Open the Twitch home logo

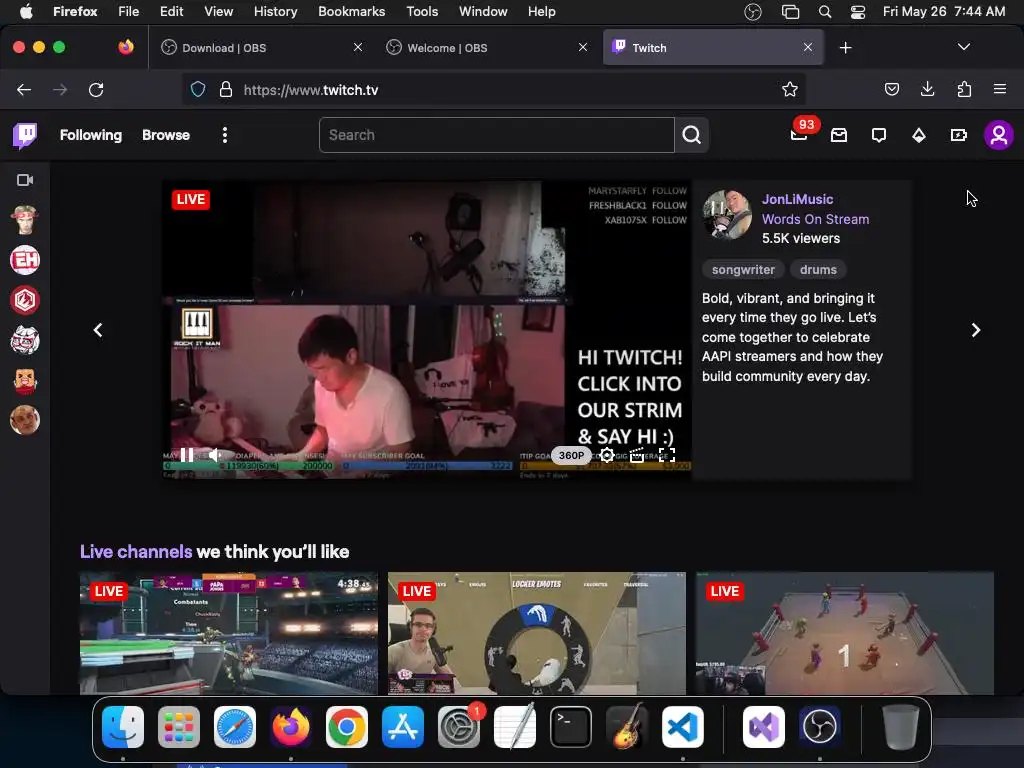tap(25, 135)
